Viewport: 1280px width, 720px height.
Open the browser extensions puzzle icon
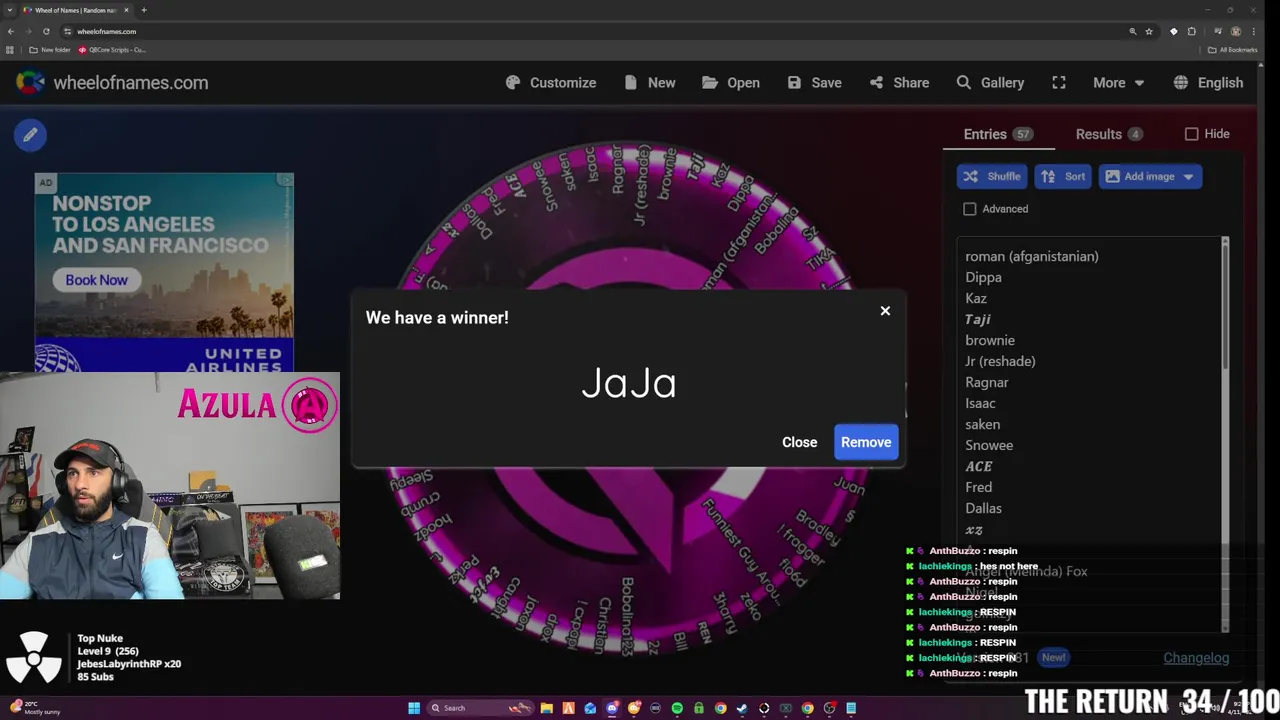(1191, 31)
